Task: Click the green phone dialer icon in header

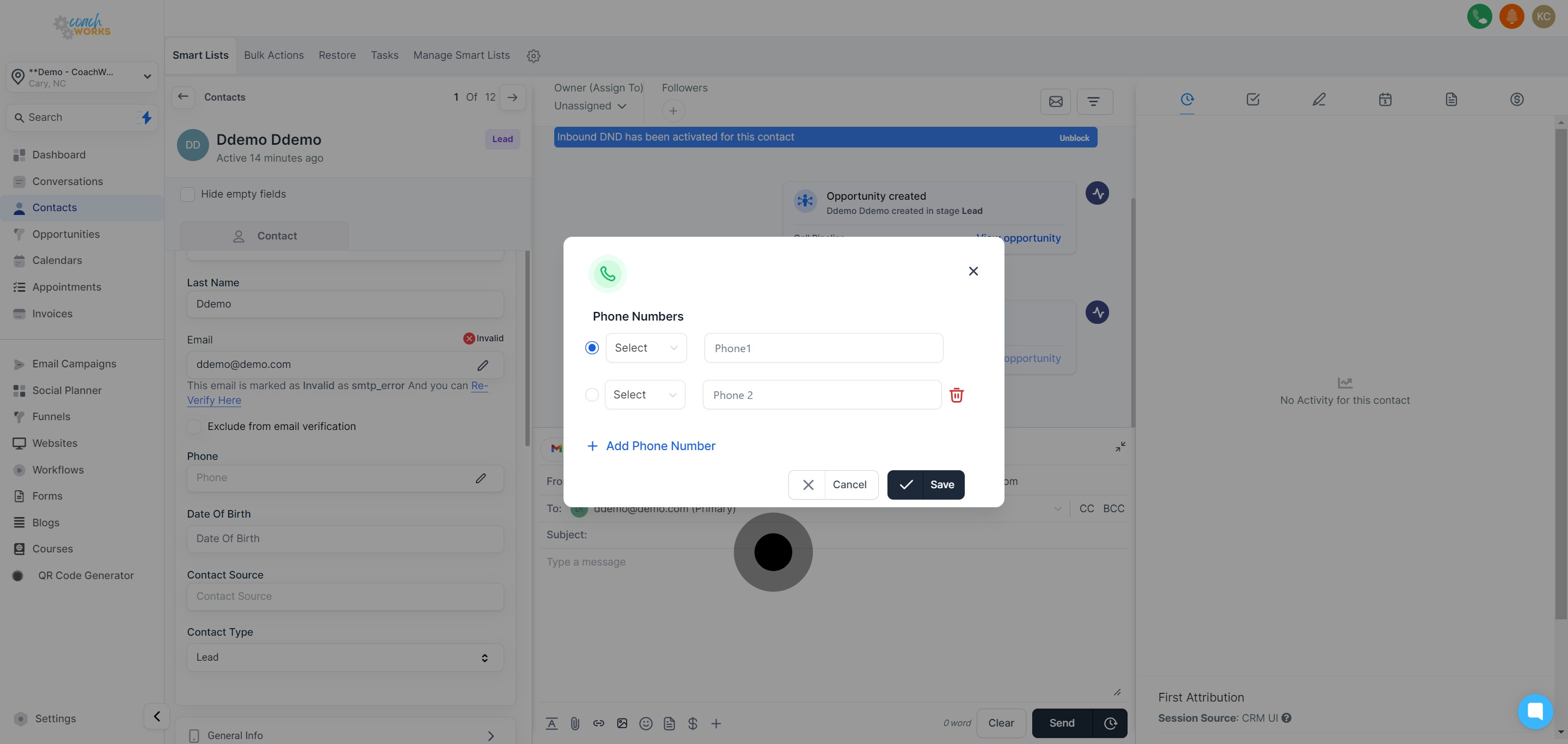Action: [x=1479, y=16]
